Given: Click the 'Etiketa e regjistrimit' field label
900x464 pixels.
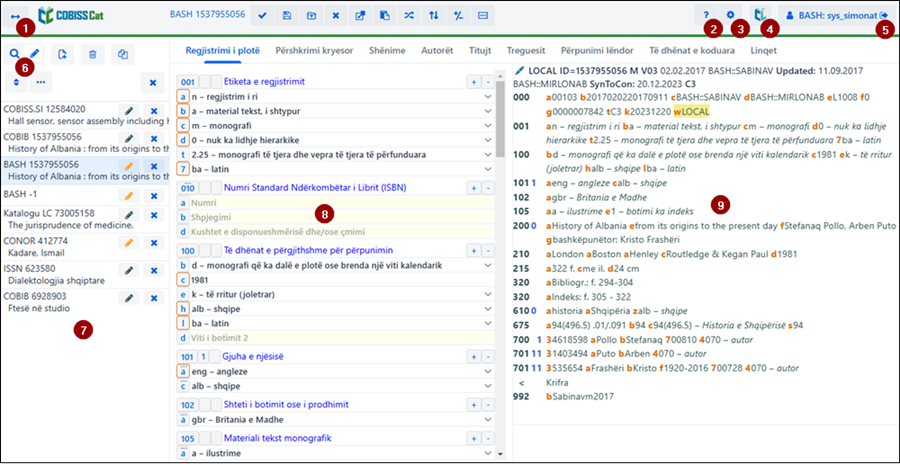Looking at the screenshot, I should click(x=264, y=82).
